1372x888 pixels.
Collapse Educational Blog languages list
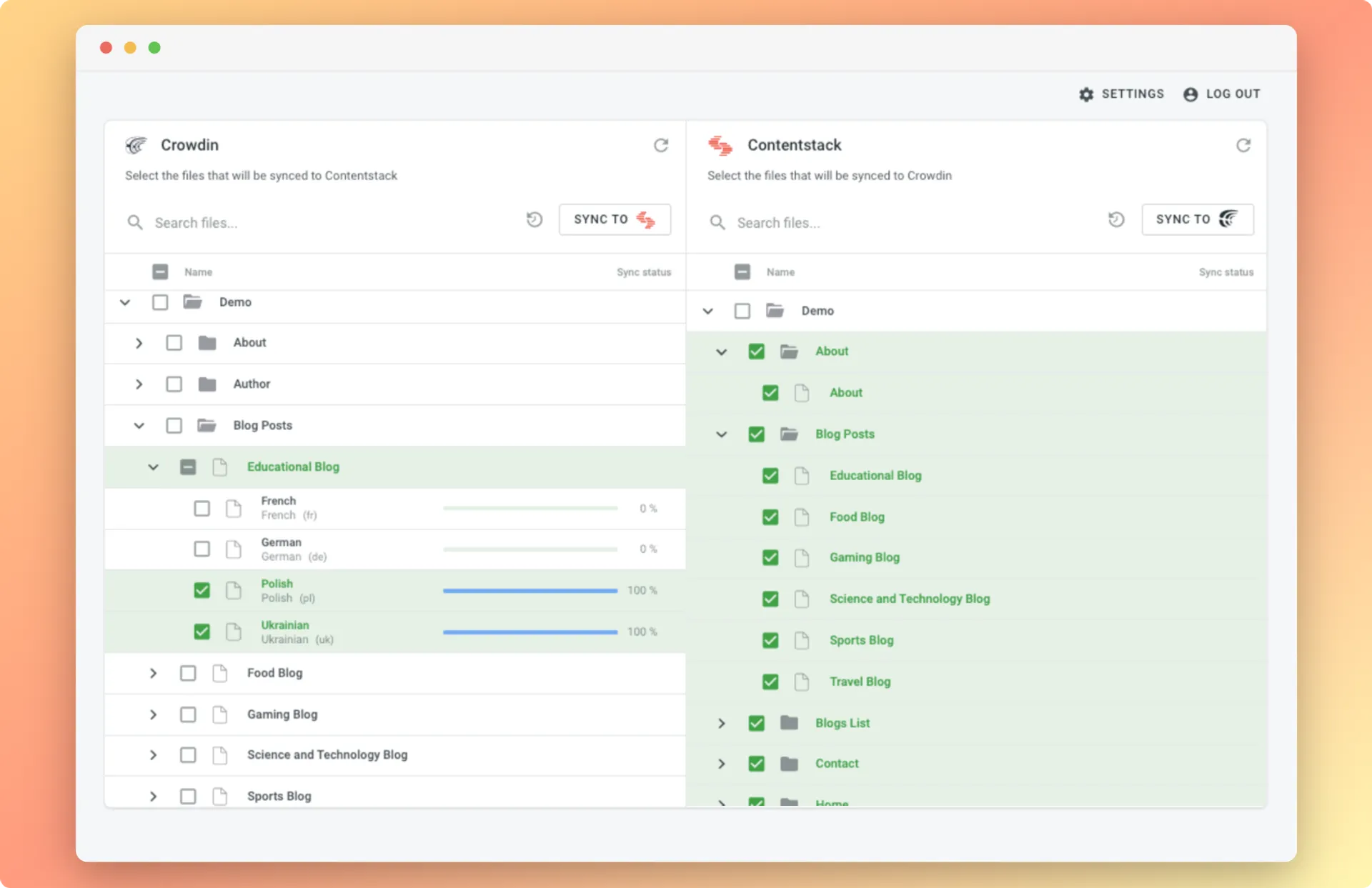click(153, 467)
